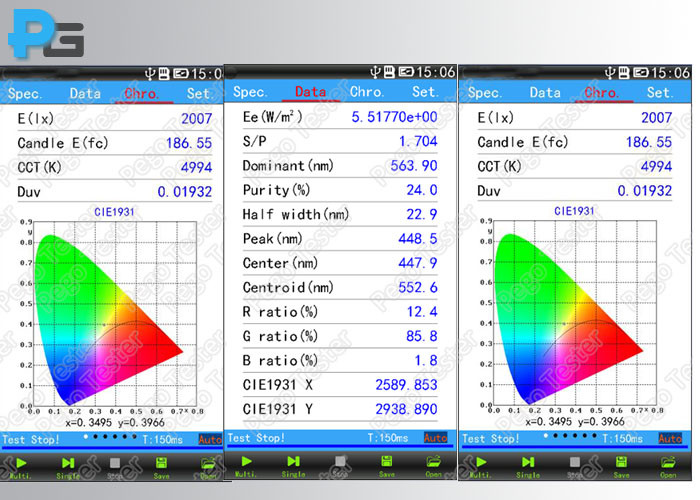
Task: Open file icon in right panel
Action: 668,467
